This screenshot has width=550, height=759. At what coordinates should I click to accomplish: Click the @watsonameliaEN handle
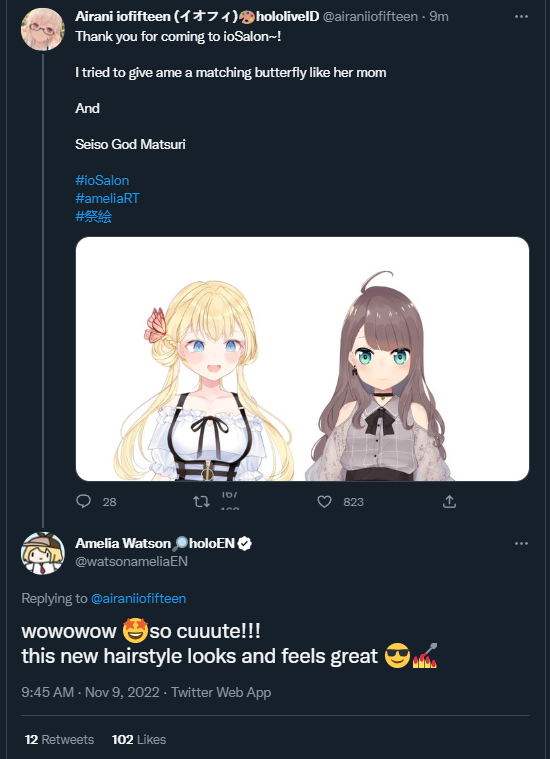131,562
